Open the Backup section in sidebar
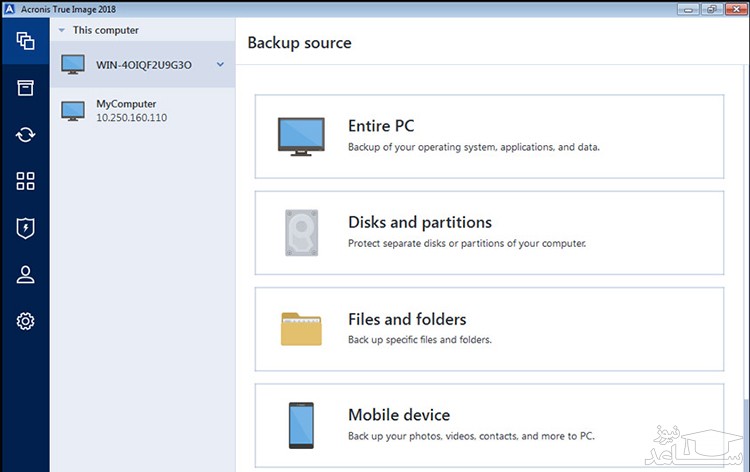The width and height of the screenshot is (750, 472). coord(25,42)
